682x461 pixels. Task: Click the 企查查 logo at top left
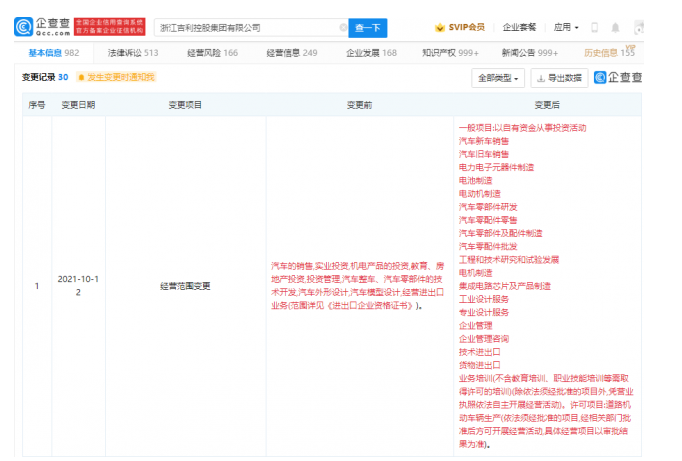tap(38, 26)
